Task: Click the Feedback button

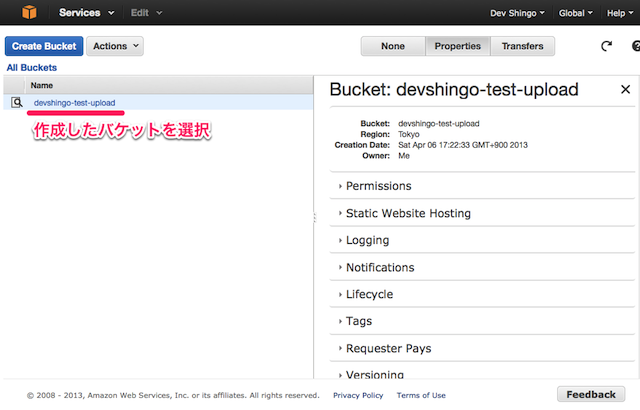Action: coord(591,394)
